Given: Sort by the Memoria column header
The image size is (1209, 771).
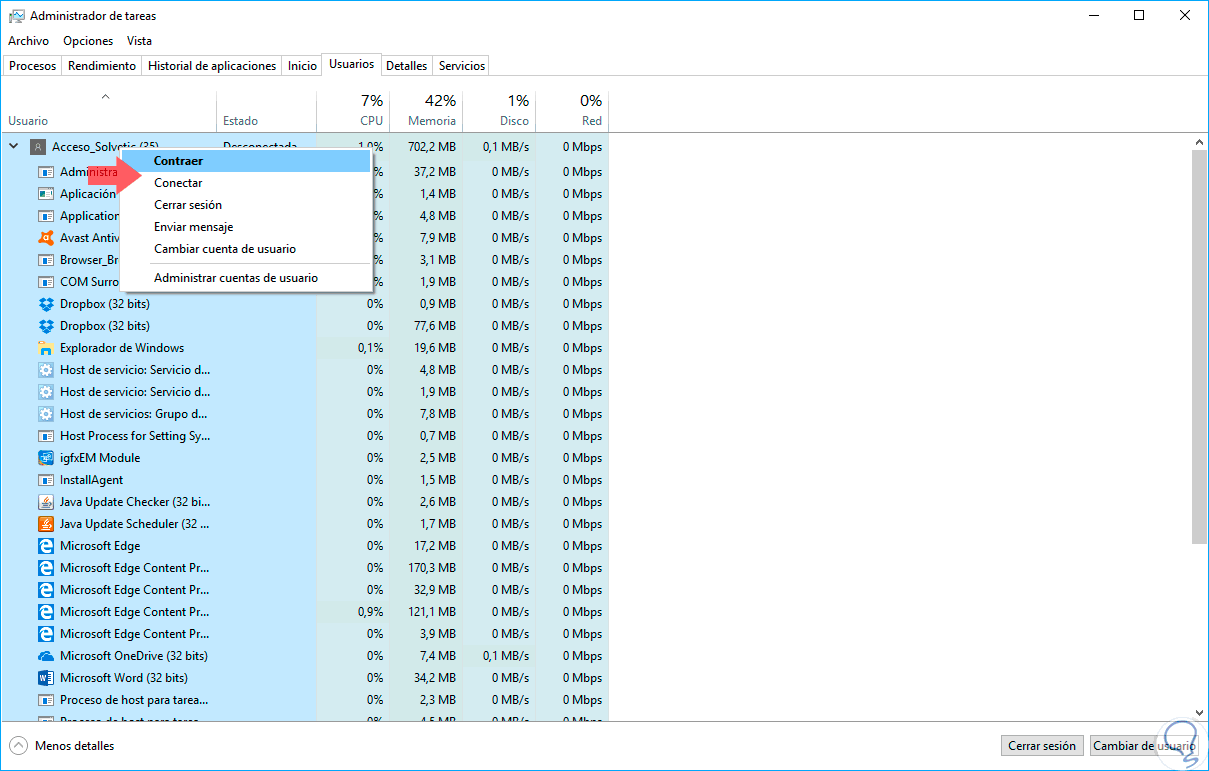Looking at the screenshot, I should point(426,111).
